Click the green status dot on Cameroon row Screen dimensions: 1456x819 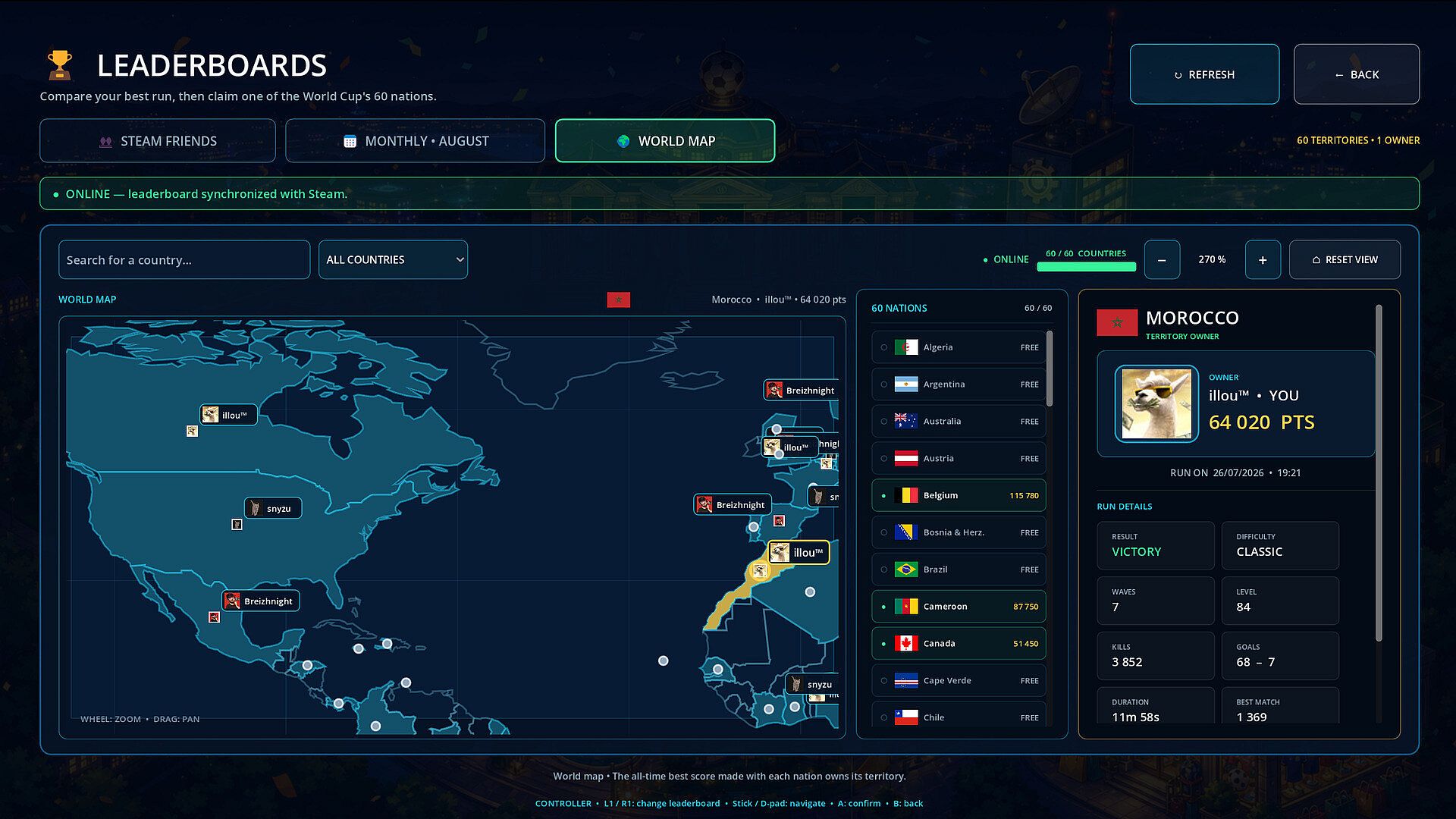[884, 607]
